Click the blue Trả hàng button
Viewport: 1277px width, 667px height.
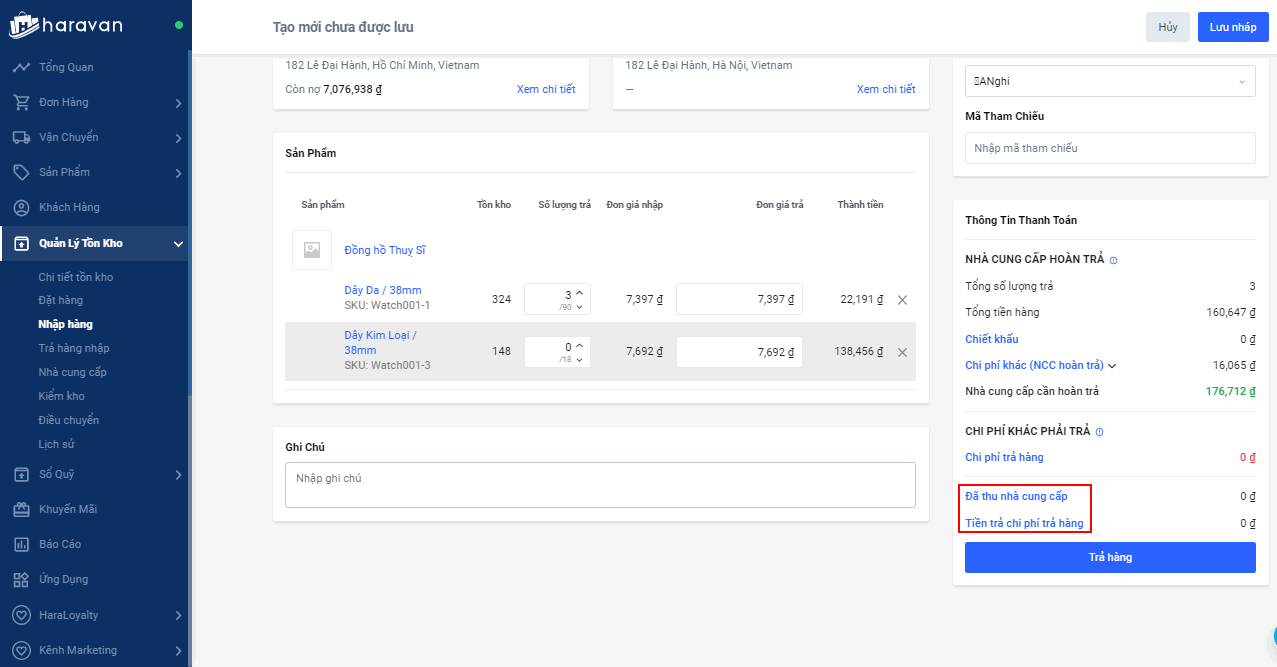click(x=1109, y=557)
